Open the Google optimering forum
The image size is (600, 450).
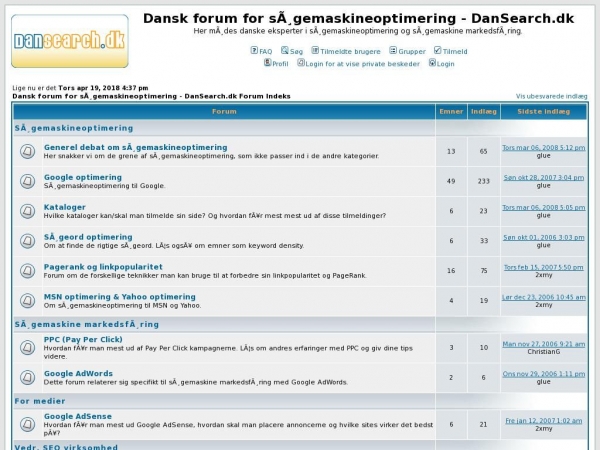[x=83, y=177]
